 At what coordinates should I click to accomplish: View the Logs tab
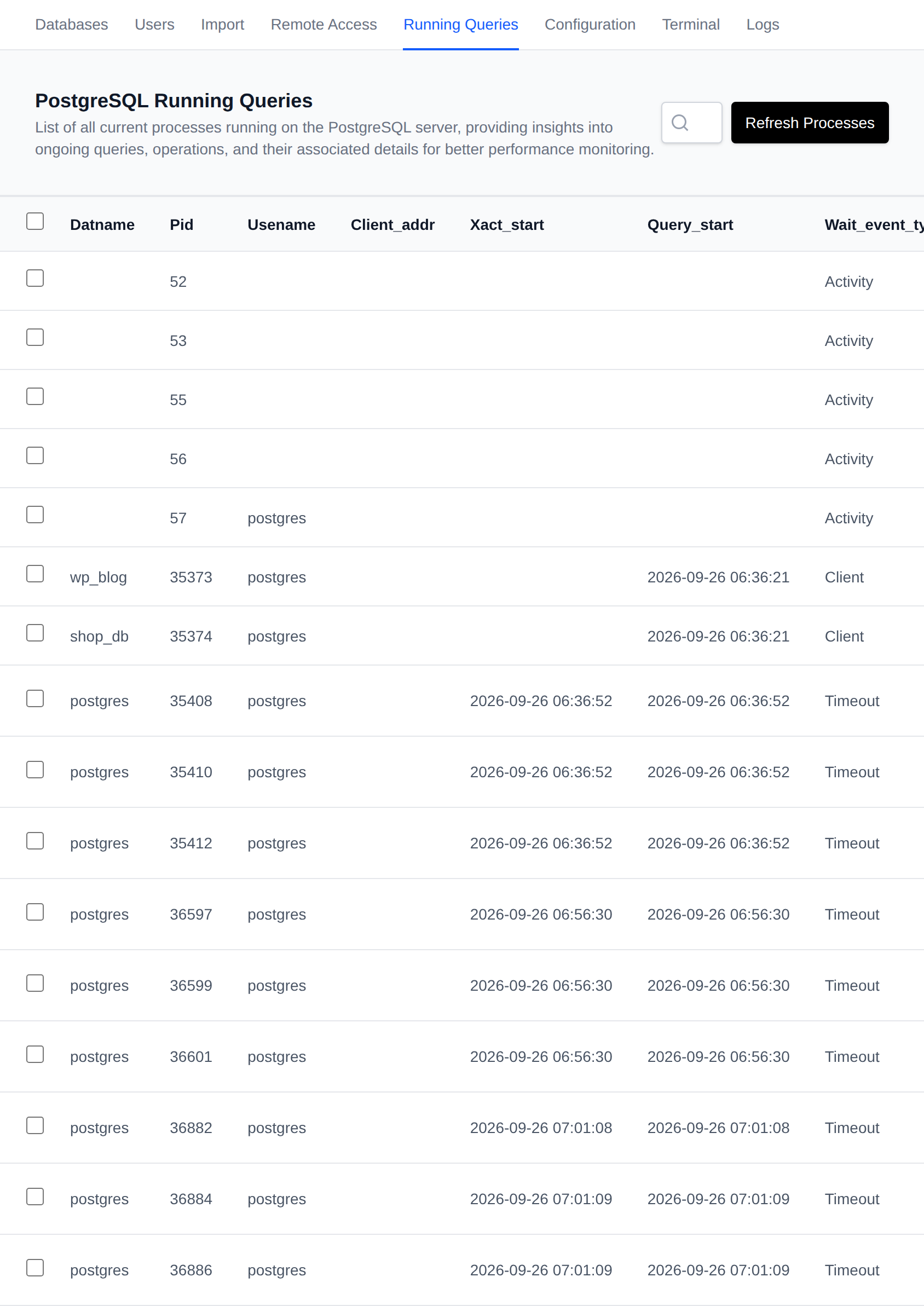(x=763, y=25)
